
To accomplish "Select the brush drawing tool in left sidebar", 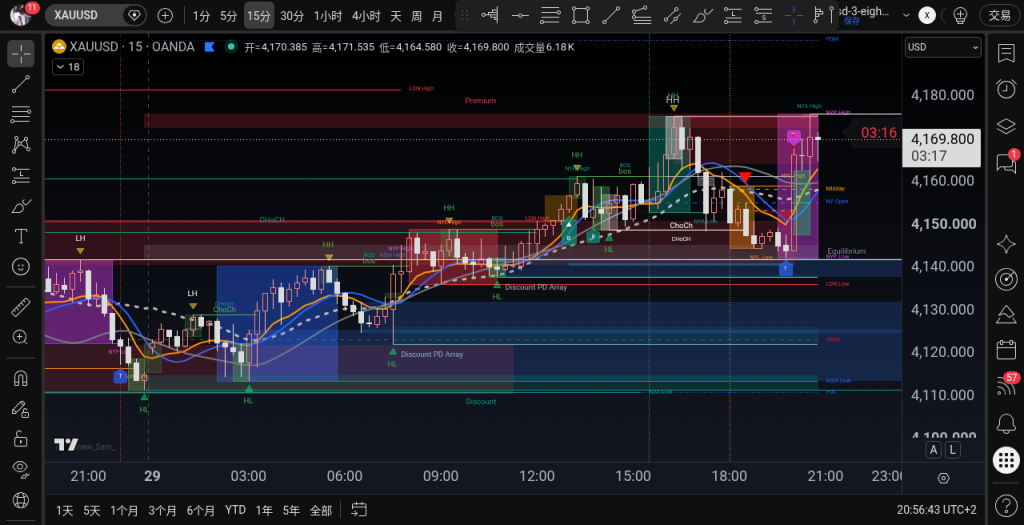I will (x=21, y=206).
